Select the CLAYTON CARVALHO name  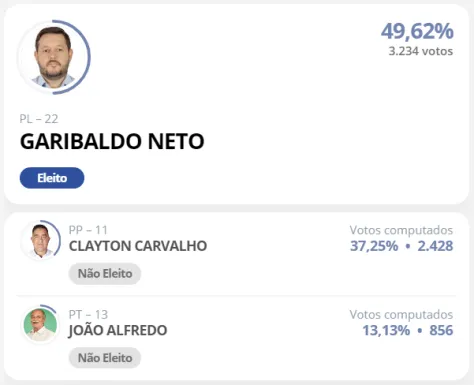138,246
